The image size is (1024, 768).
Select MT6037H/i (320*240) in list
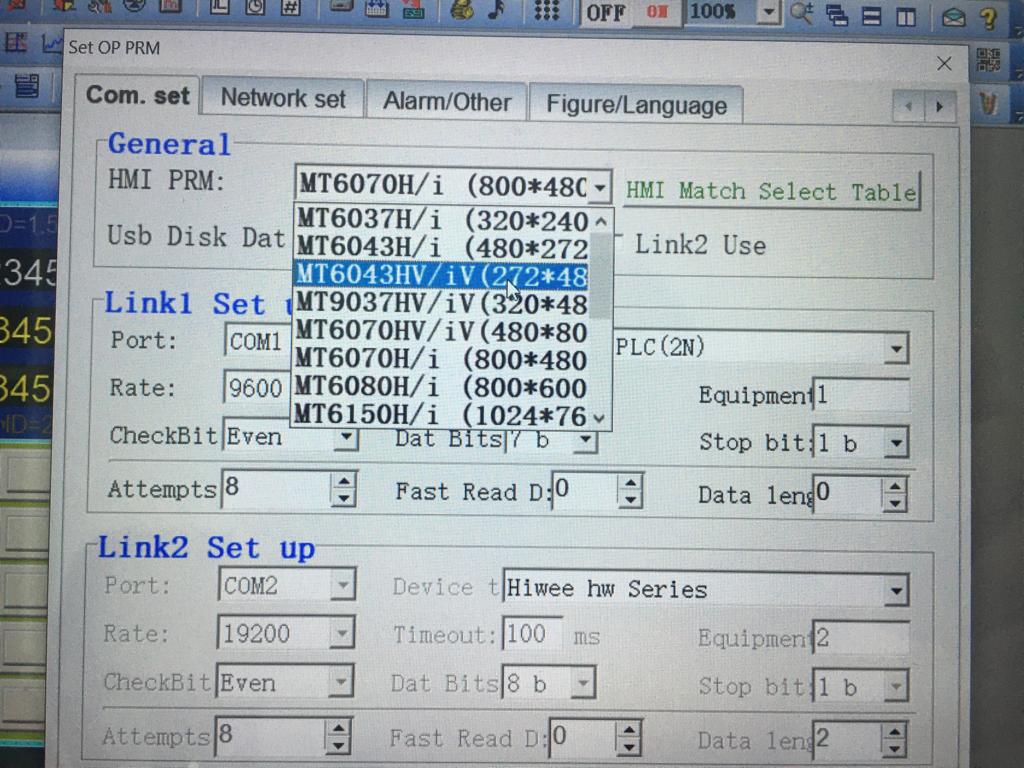click(442, 221)
